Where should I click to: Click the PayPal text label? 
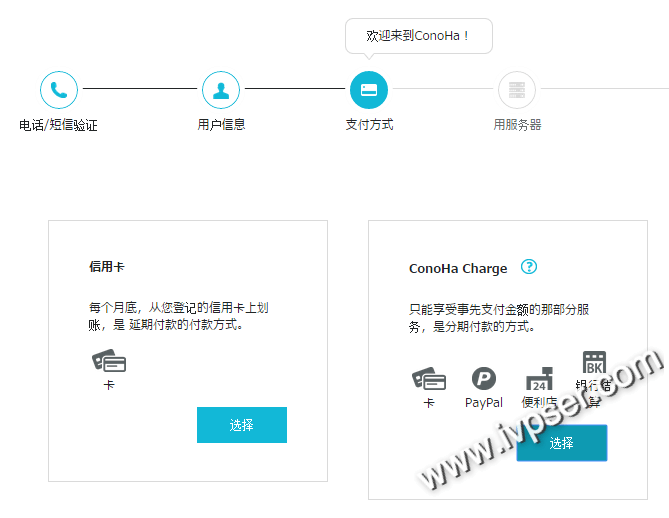tap(484, 402)
